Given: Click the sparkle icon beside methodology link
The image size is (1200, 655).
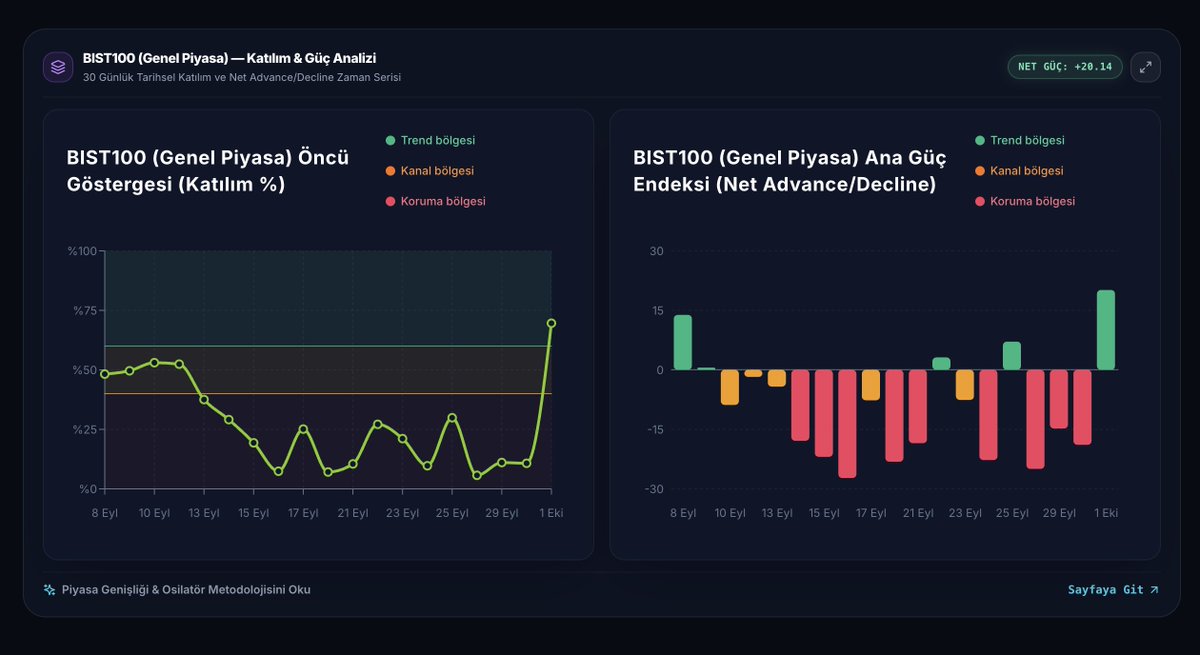Looking at the screenshot, I should coord(49,590).
